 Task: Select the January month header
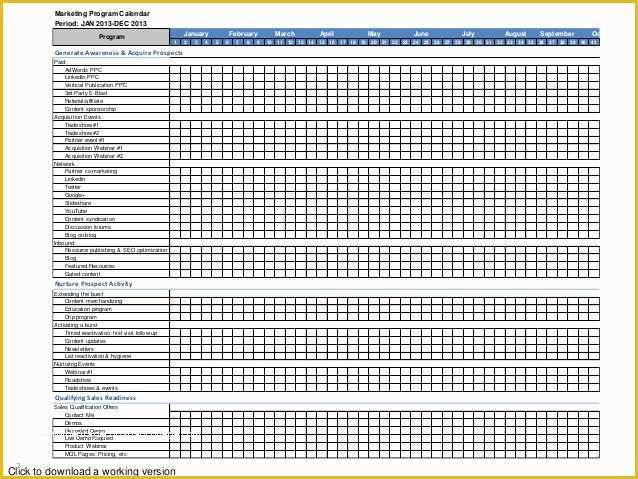click(x=196, y=34)
